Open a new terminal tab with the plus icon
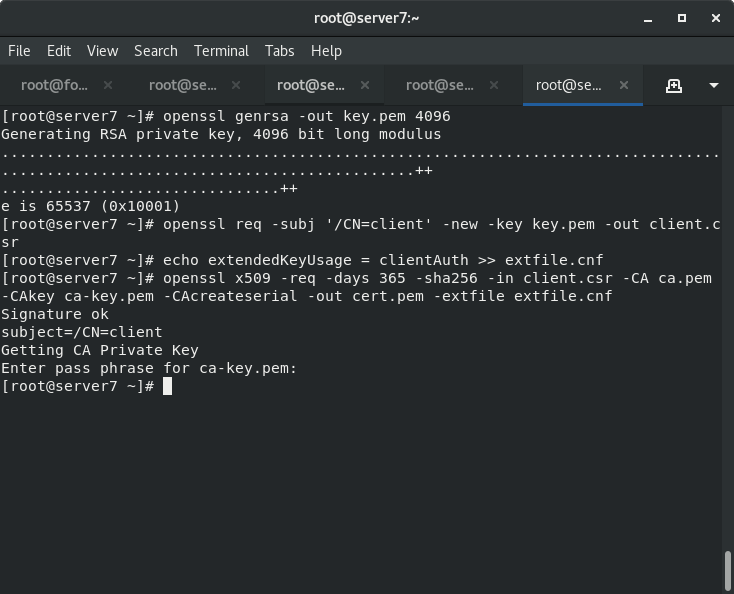 click(674, 86)
